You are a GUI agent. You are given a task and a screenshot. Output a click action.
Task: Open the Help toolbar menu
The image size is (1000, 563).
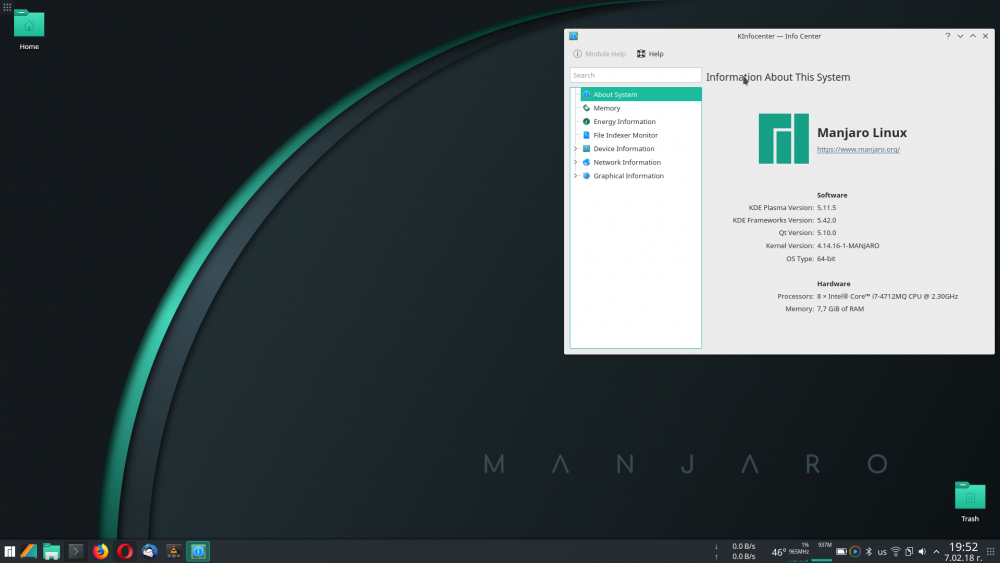650,54
